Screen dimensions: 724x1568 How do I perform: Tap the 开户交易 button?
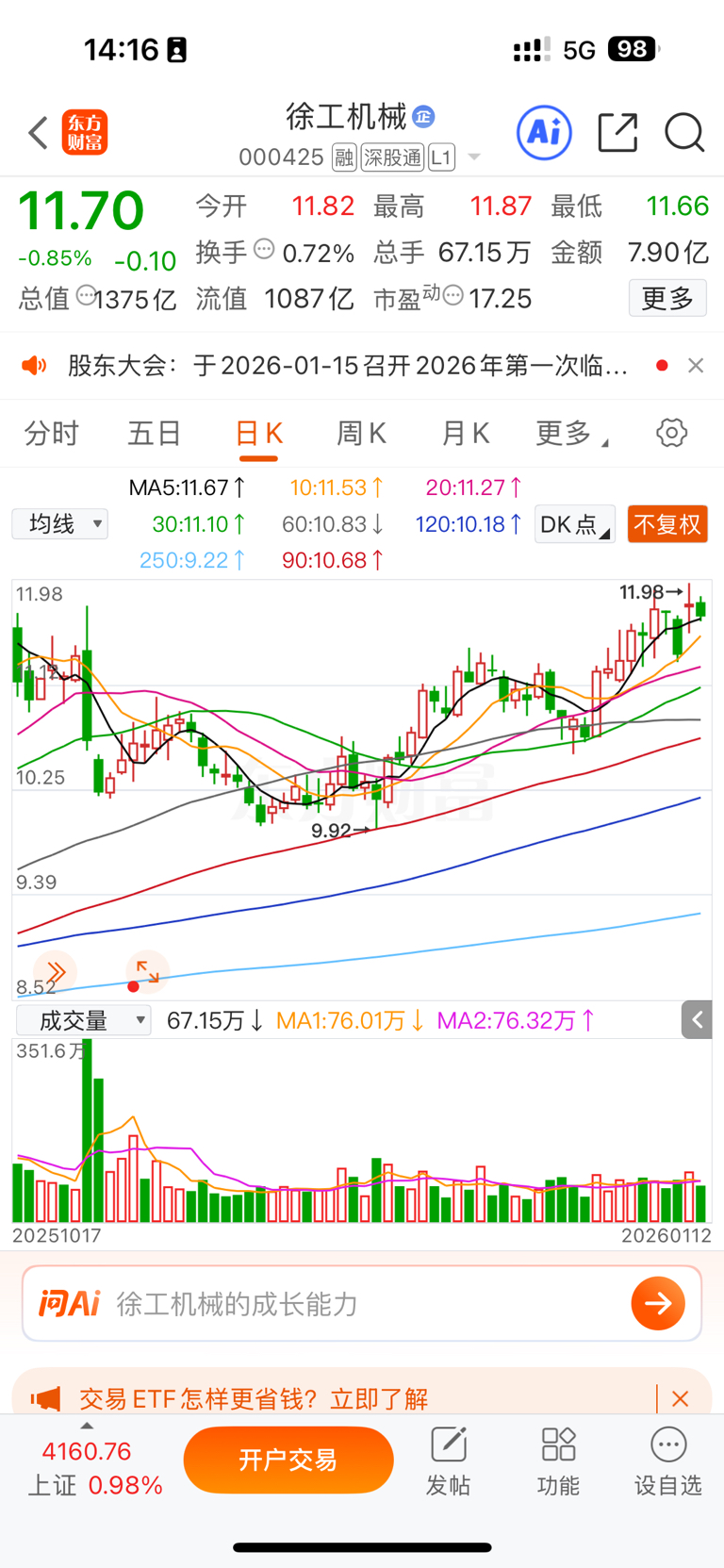(288, 1461)
